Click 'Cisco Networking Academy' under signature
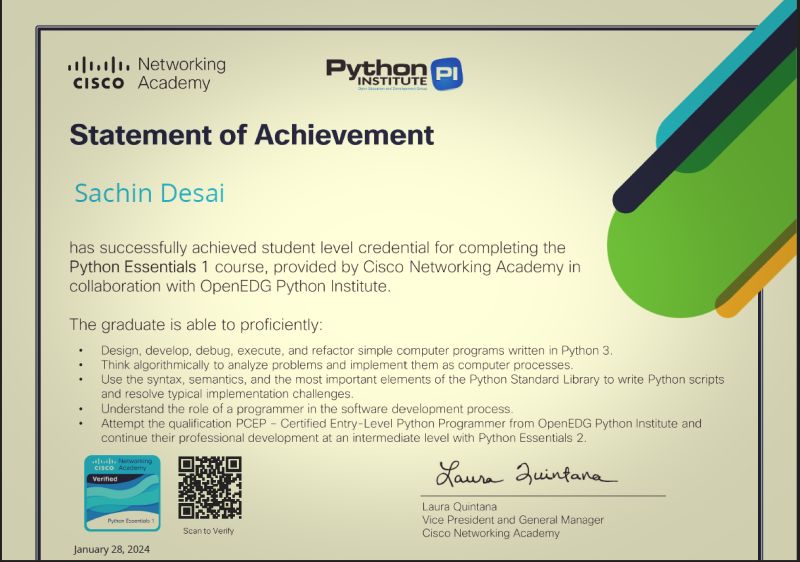800x562 pixels. [x=491, y=533]
